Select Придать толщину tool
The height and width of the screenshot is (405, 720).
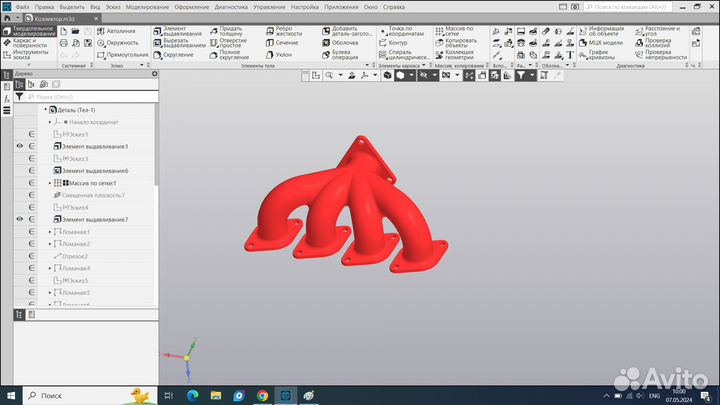tap(226, 31)
